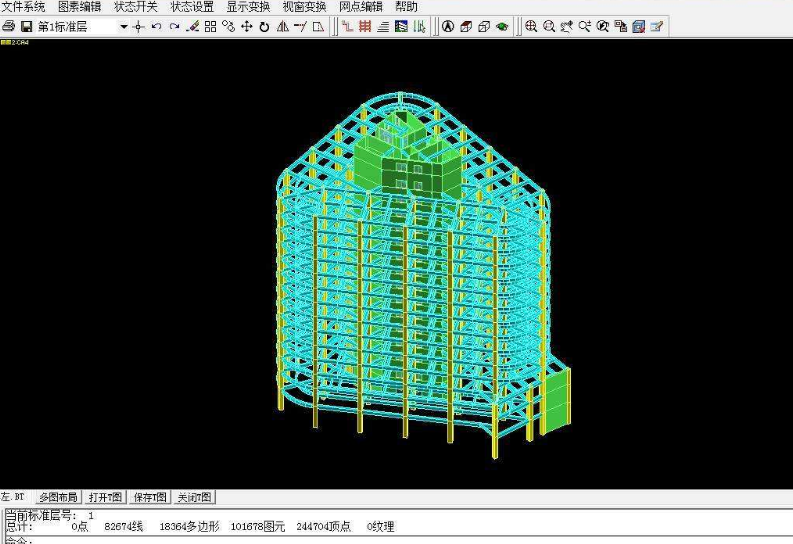Select the rotate tool icon
The height and width of the screenshot is (544, 793).
coord(265,26)
